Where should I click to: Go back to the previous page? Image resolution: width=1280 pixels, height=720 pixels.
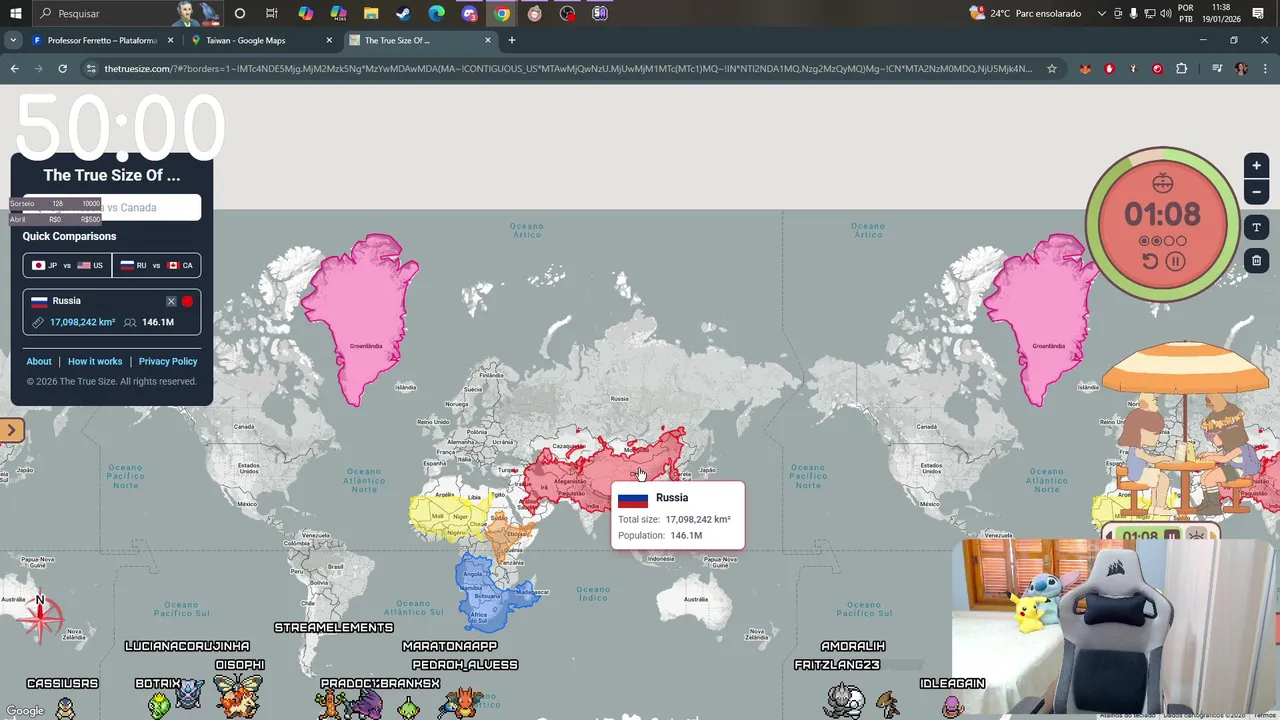point(14,69)
